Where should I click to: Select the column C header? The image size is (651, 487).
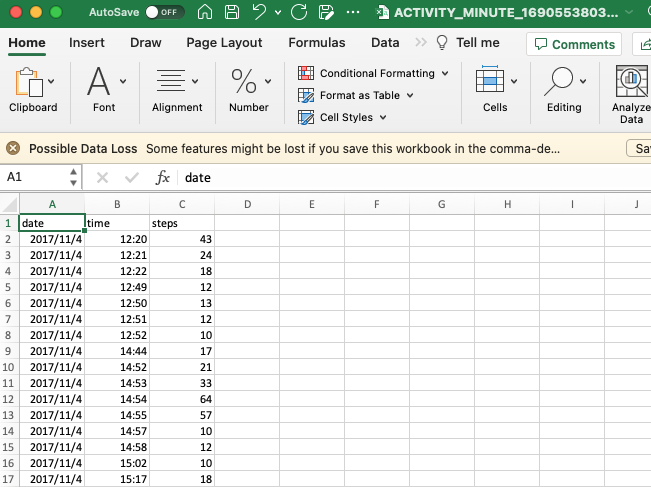click(x=182, y=204)
